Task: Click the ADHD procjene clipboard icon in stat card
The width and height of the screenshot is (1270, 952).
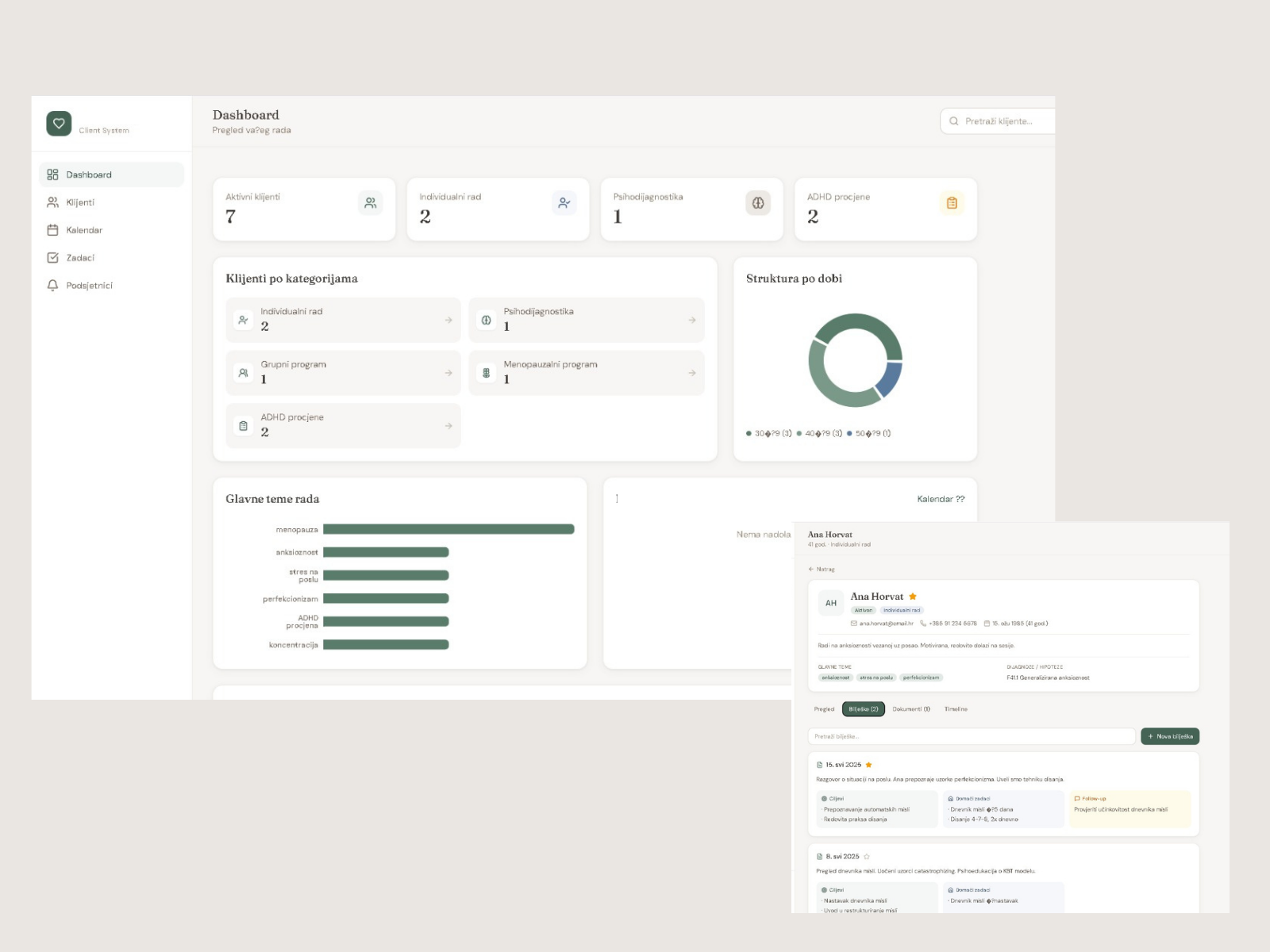Action: click(952, 203)
